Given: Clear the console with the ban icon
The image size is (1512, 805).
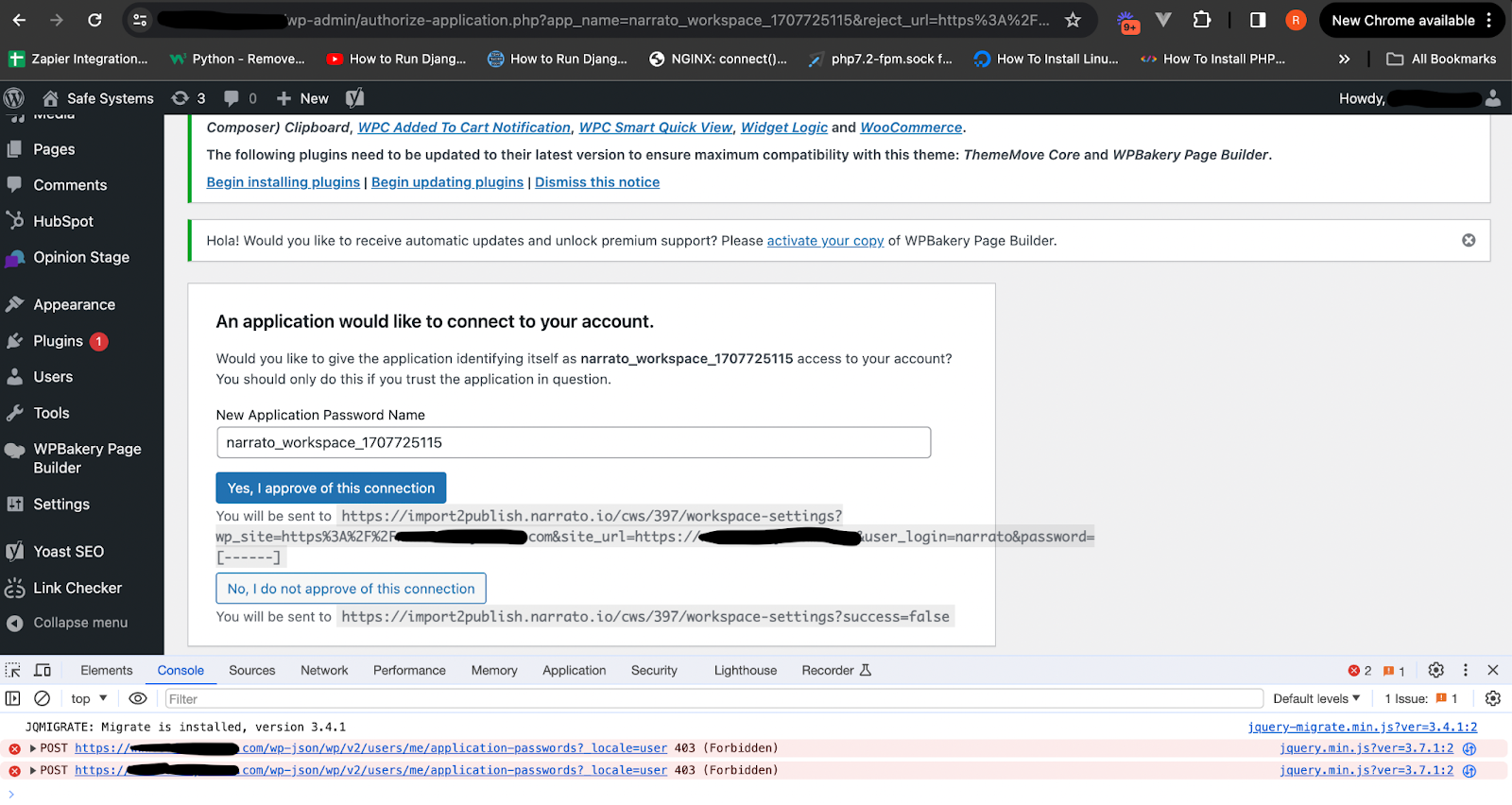Looking at the screenshot, I should tap(42, 698).
